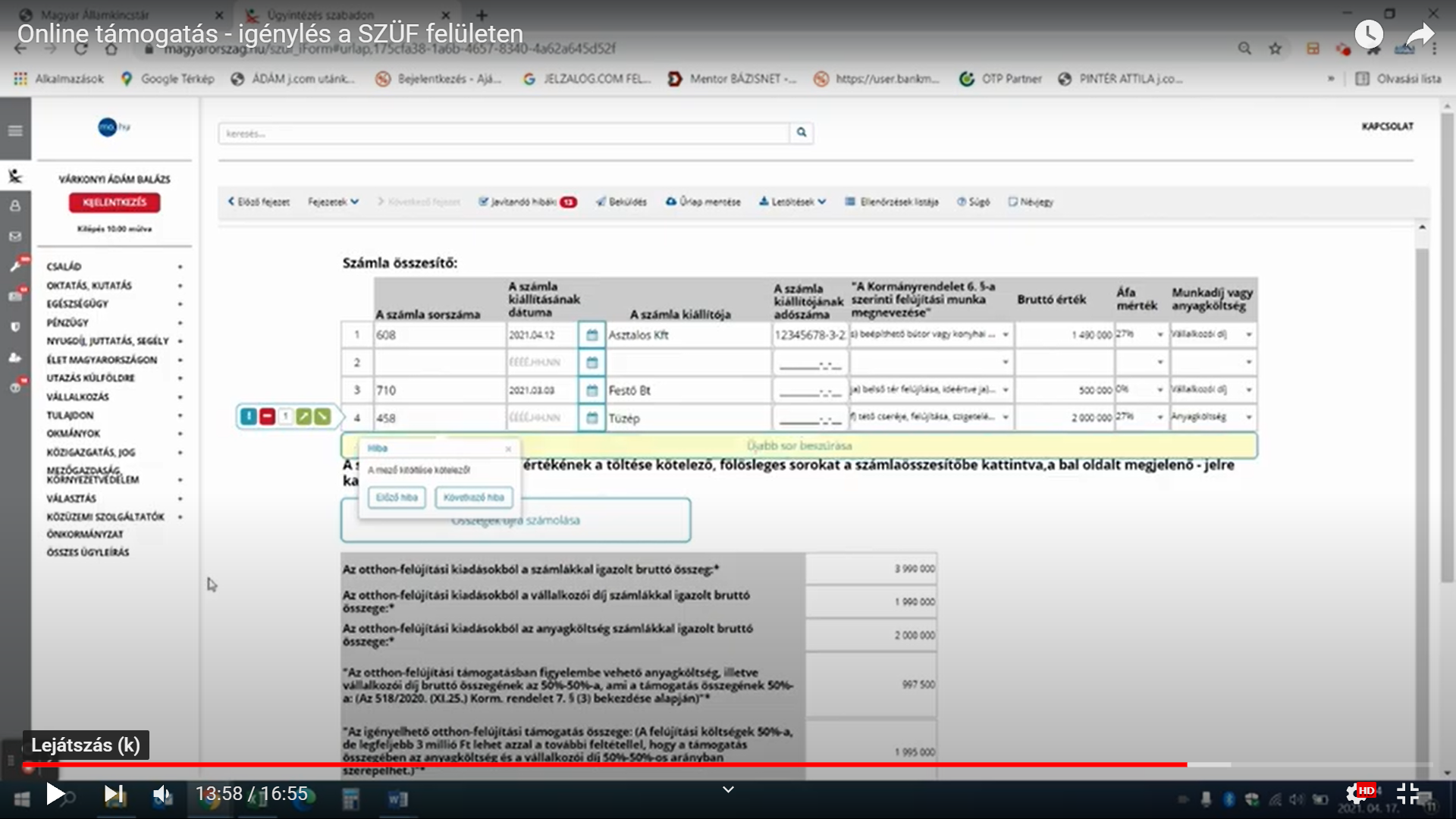The height and width of the screenshot is (819, 1456).
Task: Click the share arrow icon
Action: (x=1420, y=34)
